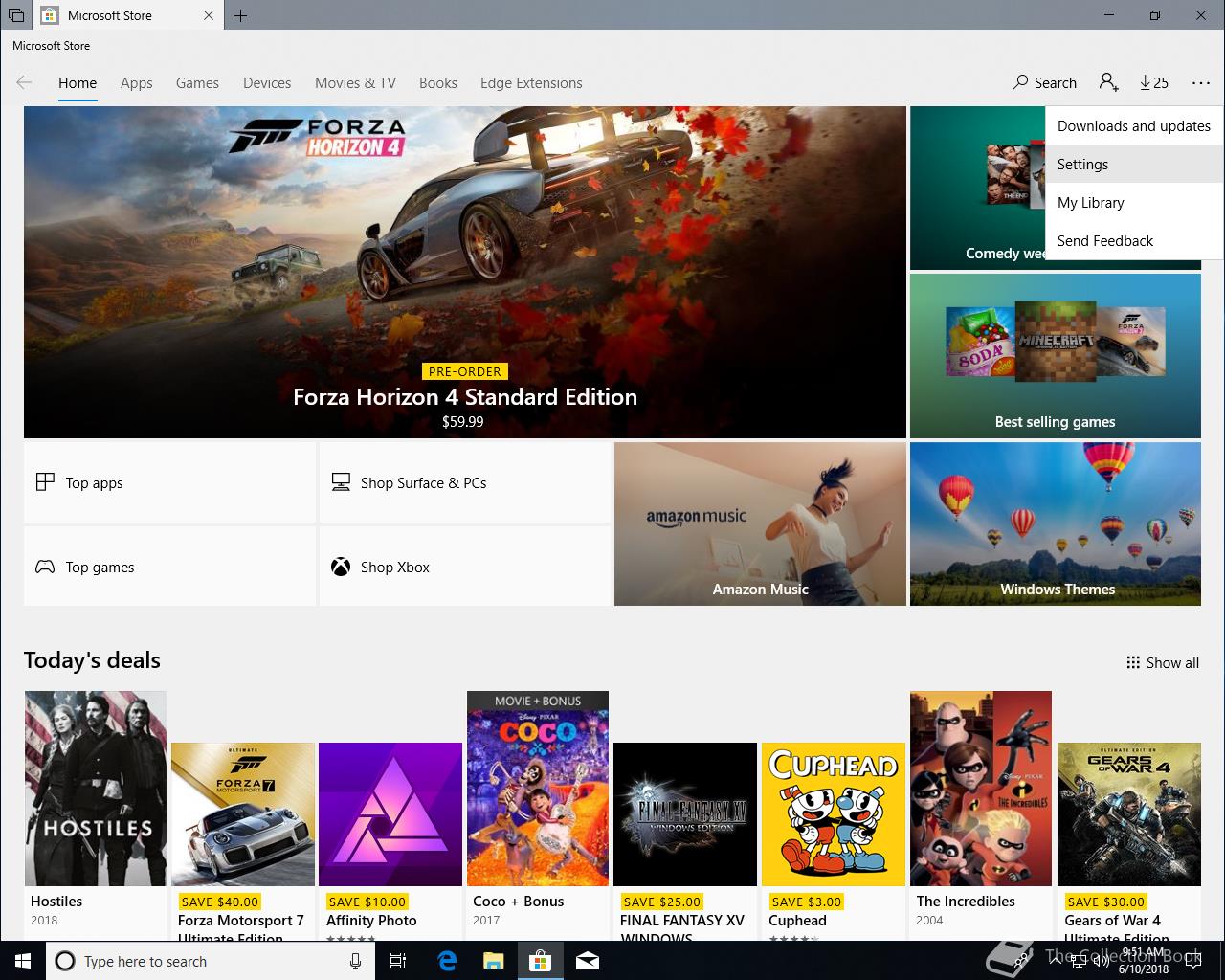Choose Downloads and updates from menu

pos(1134,125)
